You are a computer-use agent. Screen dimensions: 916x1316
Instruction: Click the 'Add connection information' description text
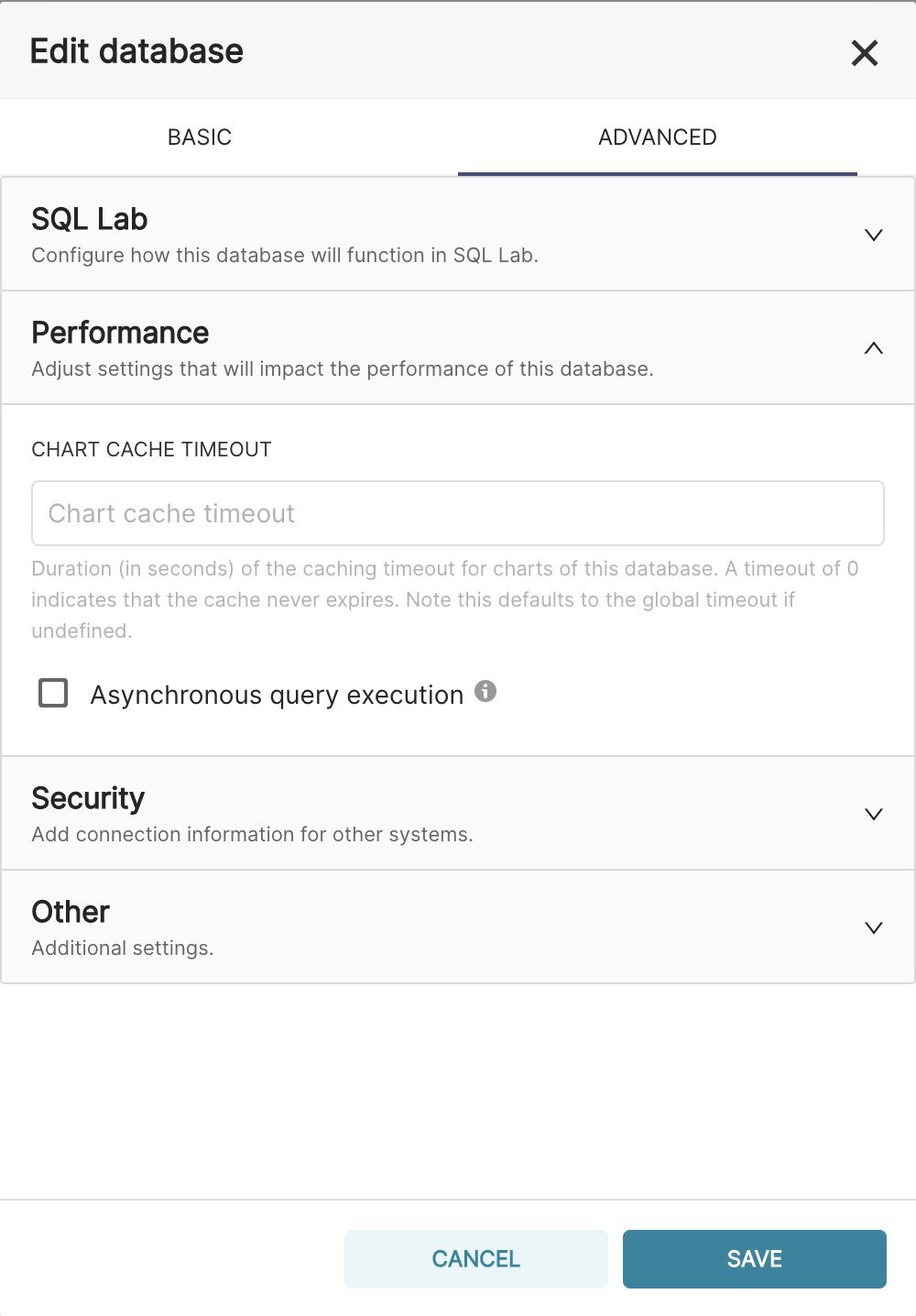(252, 835)
